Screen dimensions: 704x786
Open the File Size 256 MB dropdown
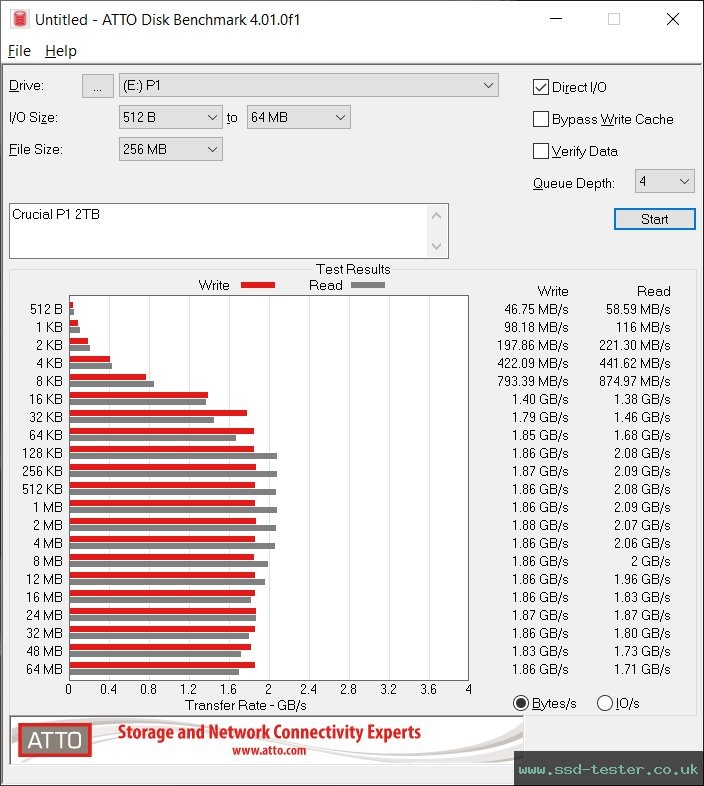[x=170, y=149]
